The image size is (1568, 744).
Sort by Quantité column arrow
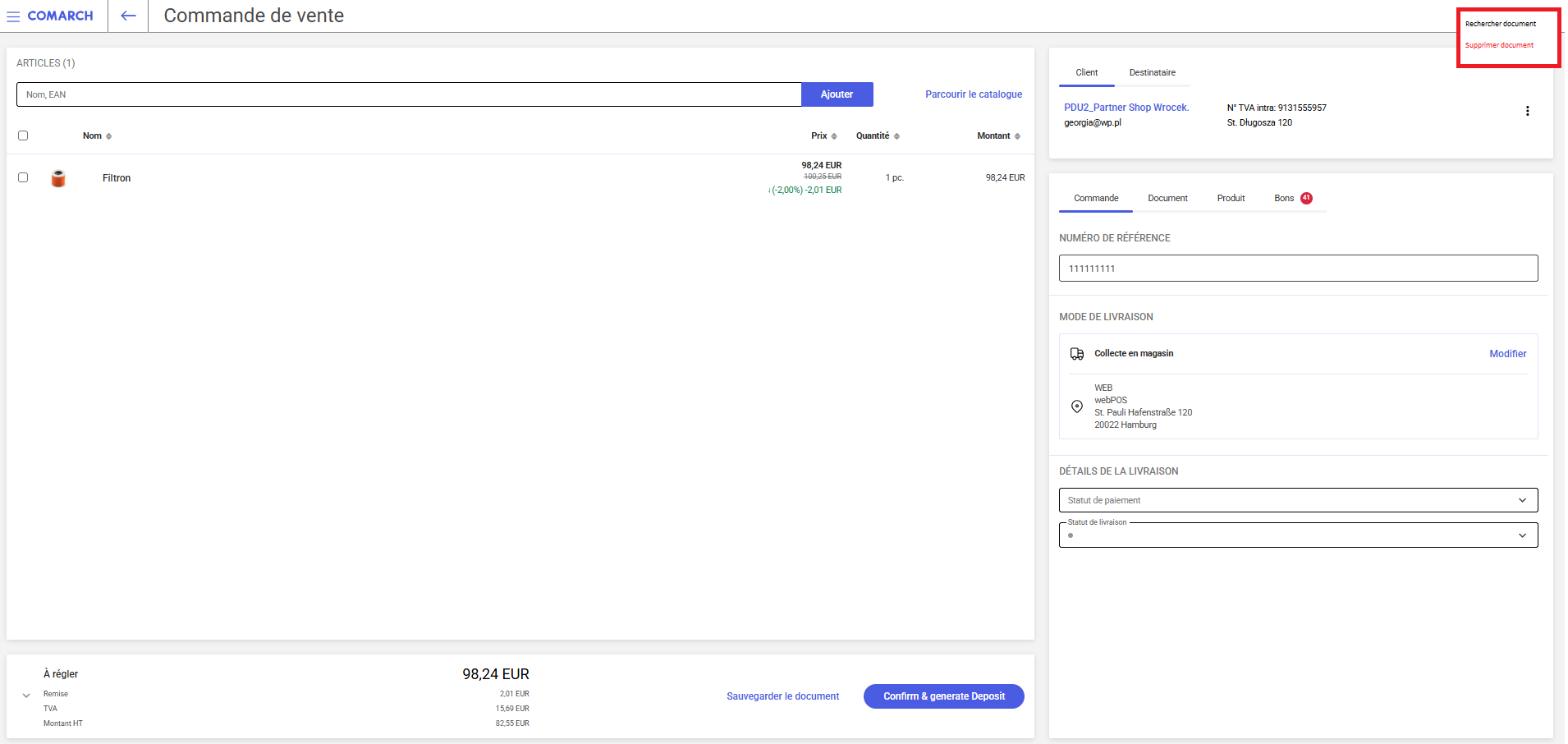click(896, 136)
